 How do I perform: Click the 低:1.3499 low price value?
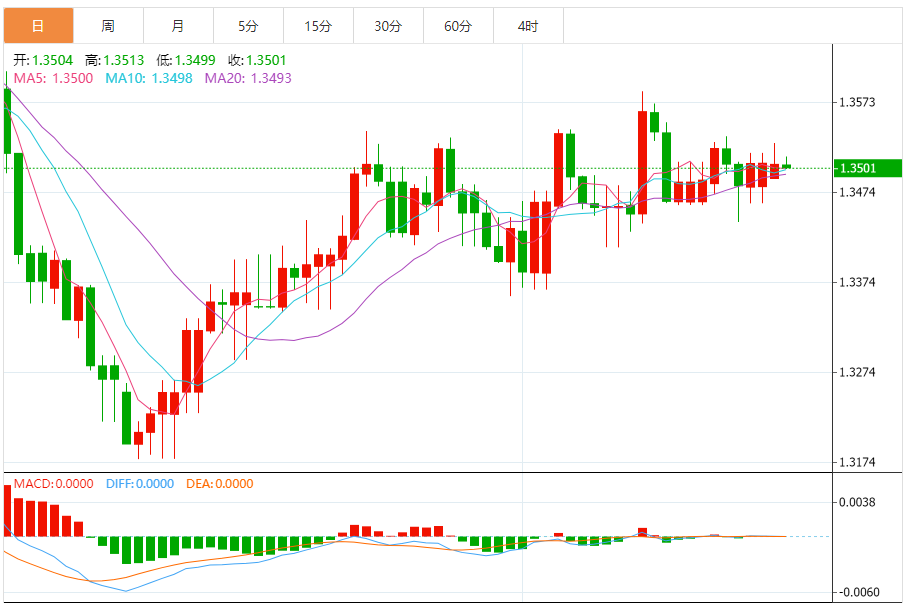tap(185, 60)
